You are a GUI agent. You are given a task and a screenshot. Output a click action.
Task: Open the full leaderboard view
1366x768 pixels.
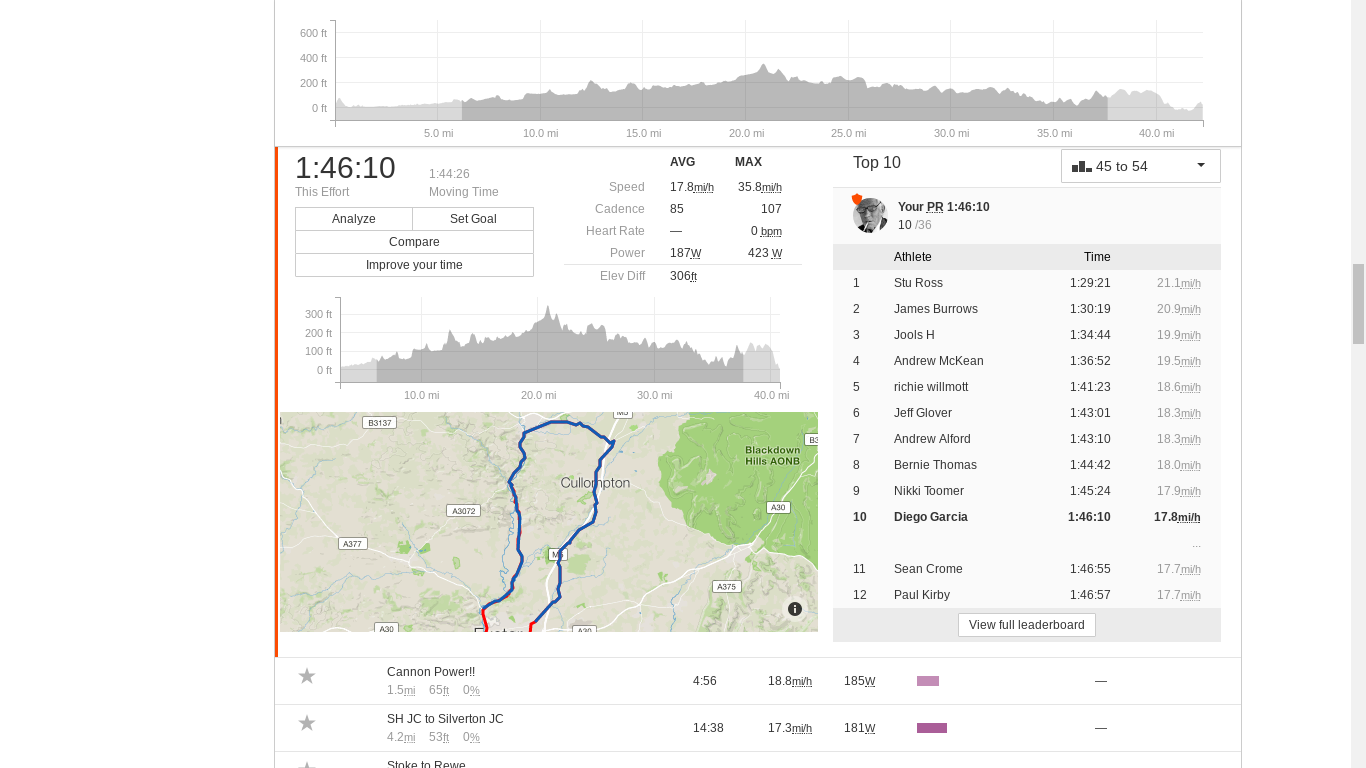pos(1026,625)
